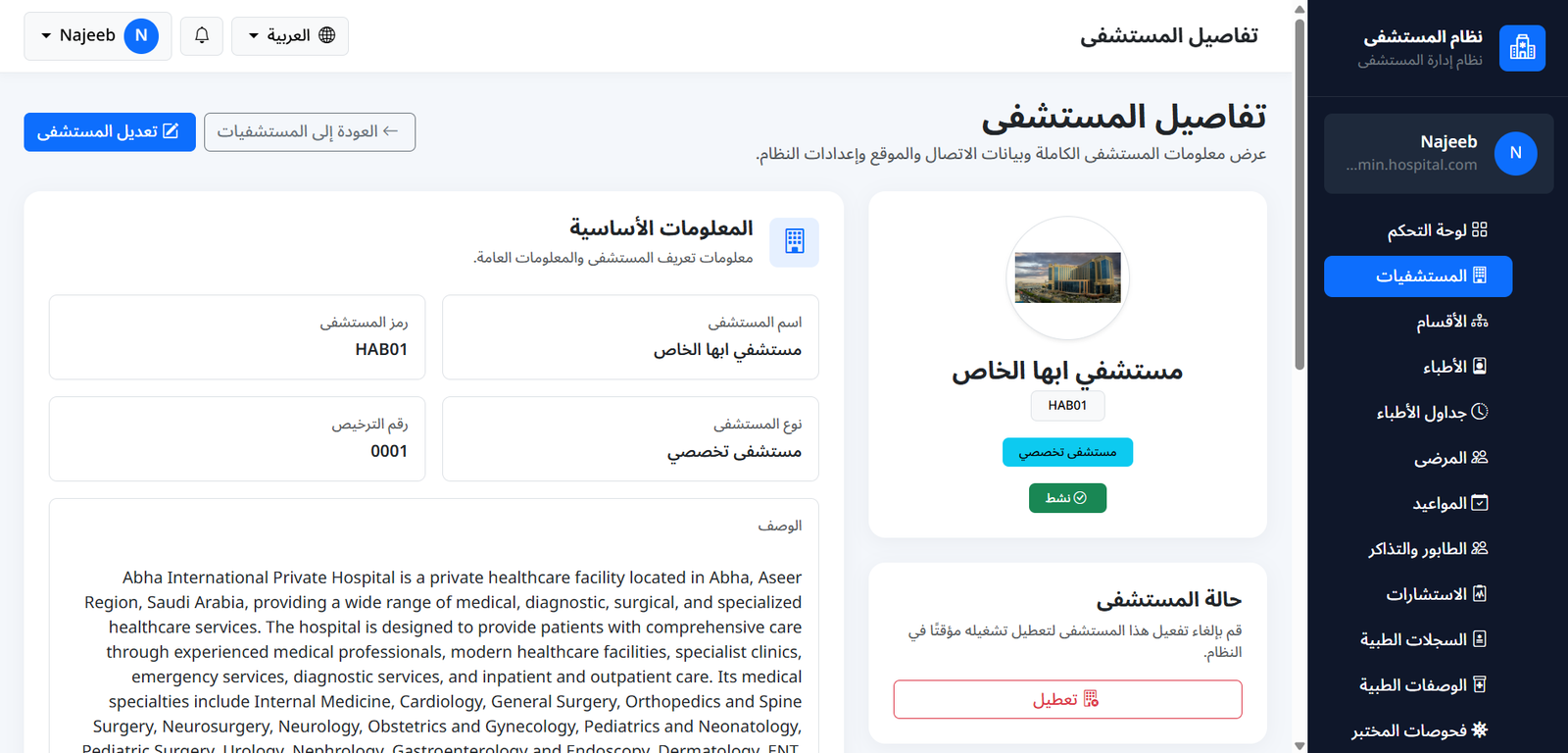The height and width of the screenshot is (753, 1568).
Task: Click the hospital system logo icon
Action: (x=1522, y=48)
